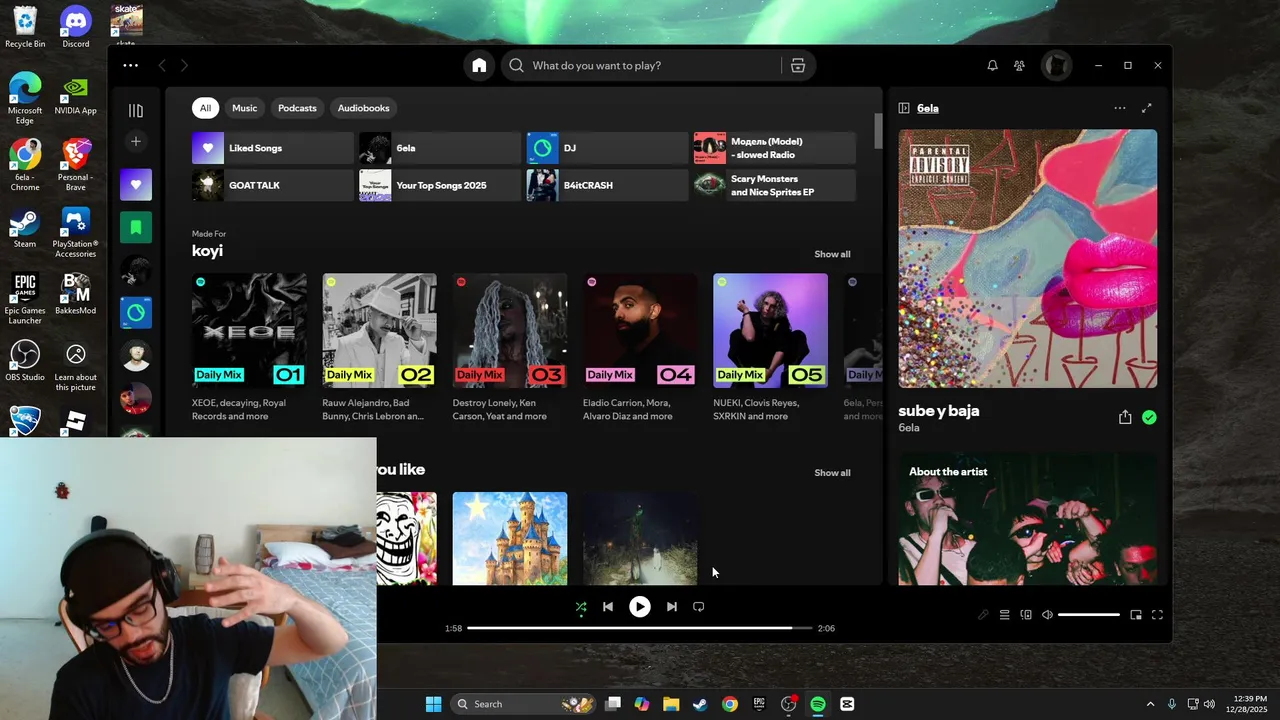Create playlist with sidebar plus icon
This screenshot has width=1280, height=720.
tap(136, 141)
